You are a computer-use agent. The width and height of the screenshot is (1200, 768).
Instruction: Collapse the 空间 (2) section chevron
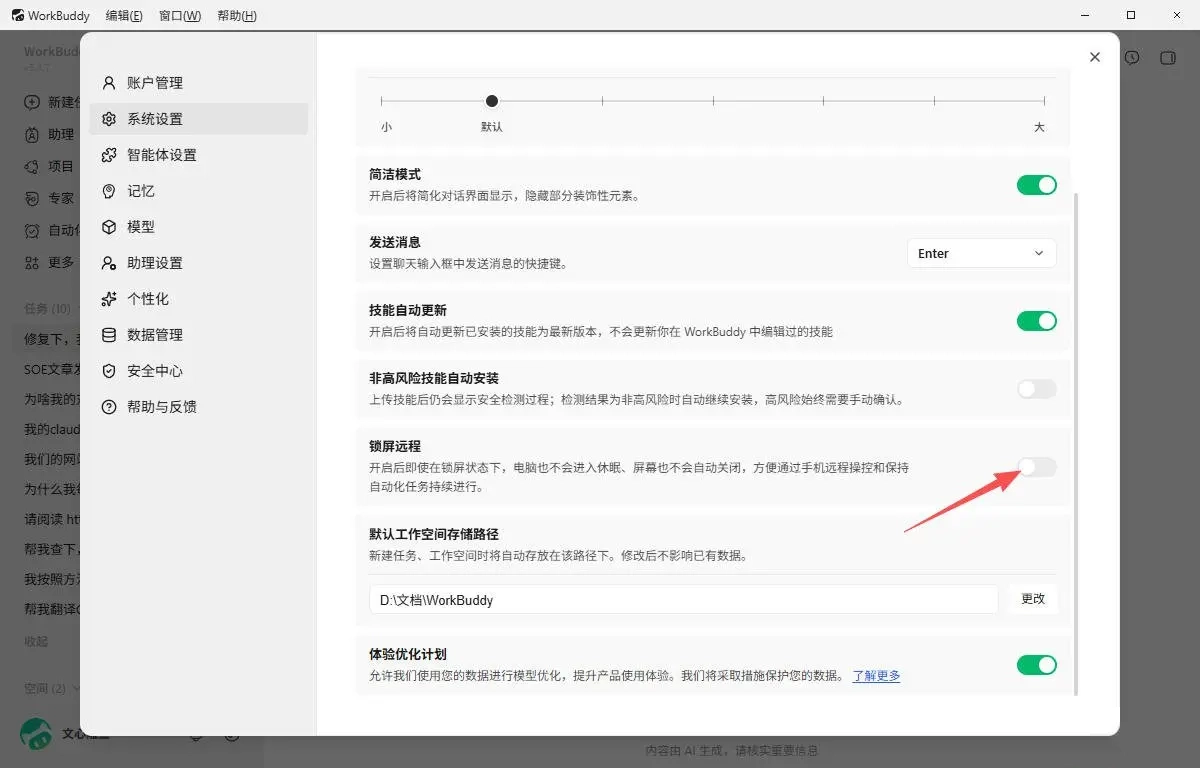pyautogui.click(x=77, y=689)
